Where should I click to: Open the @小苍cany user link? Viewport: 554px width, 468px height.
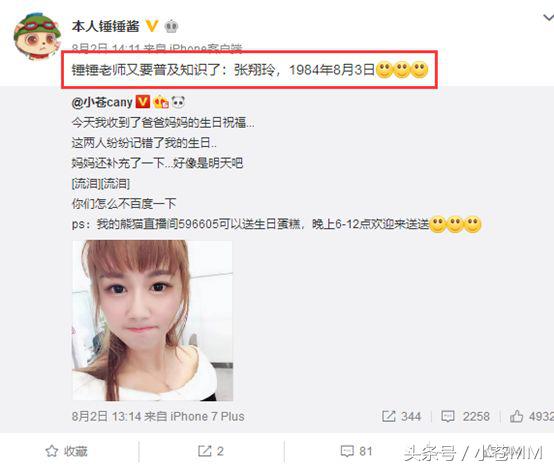pos(102,102)
